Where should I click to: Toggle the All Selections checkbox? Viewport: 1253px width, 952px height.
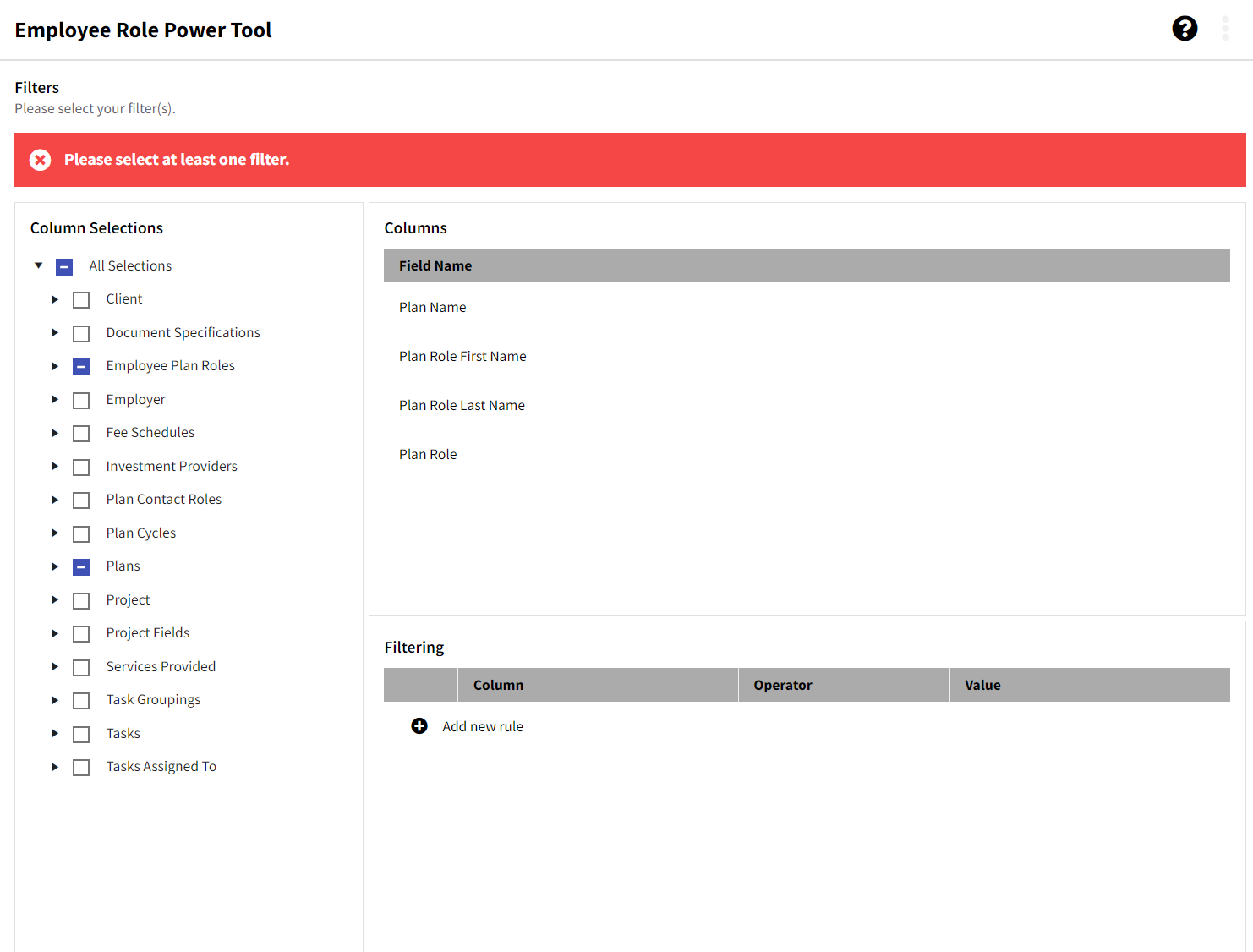point(64,267)
